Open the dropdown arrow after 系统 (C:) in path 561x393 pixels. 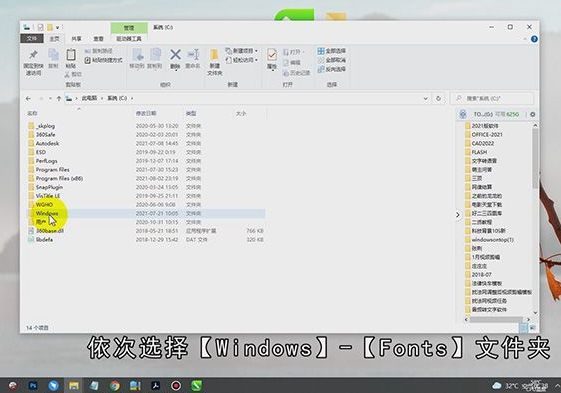tap(132, 98)
